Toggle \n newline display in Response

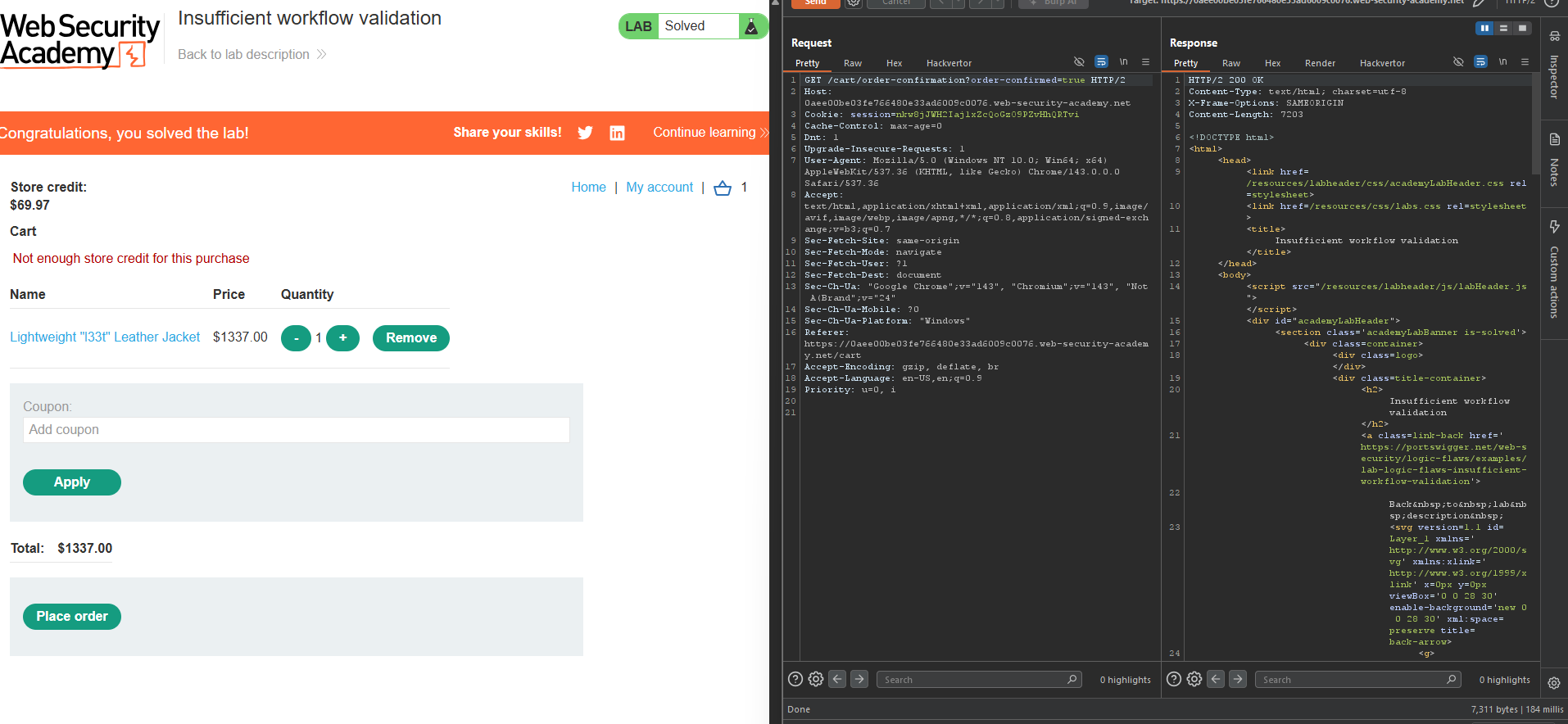click(x=1502, y=61)
